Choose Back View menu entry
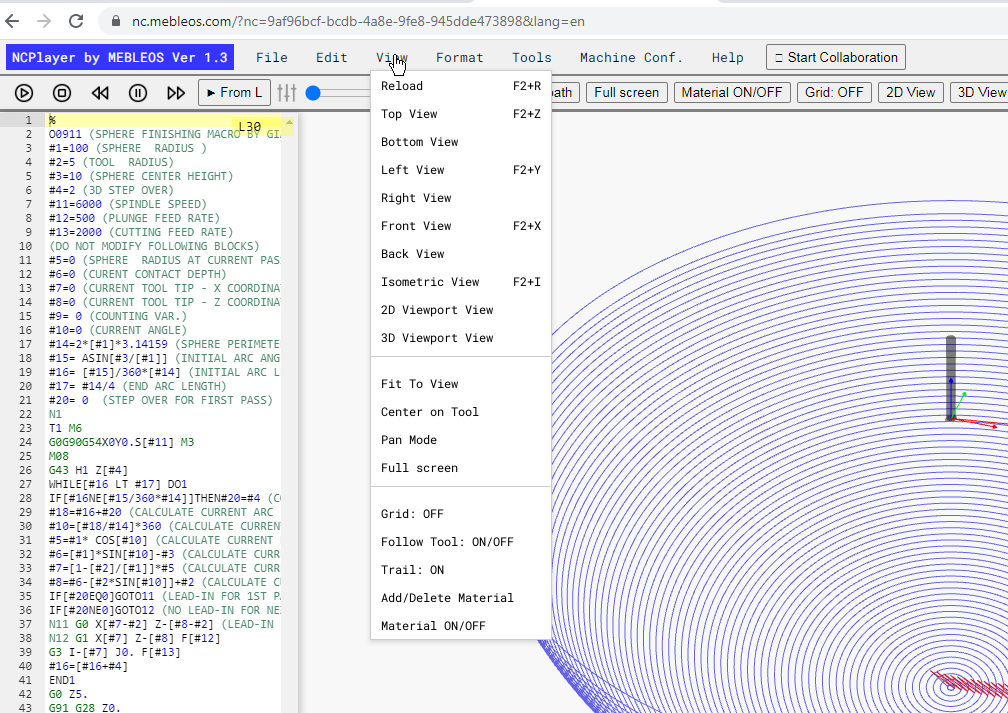The height and width of the screenshot is (713, 1008). pyautogui.click(x=461, y=254)
